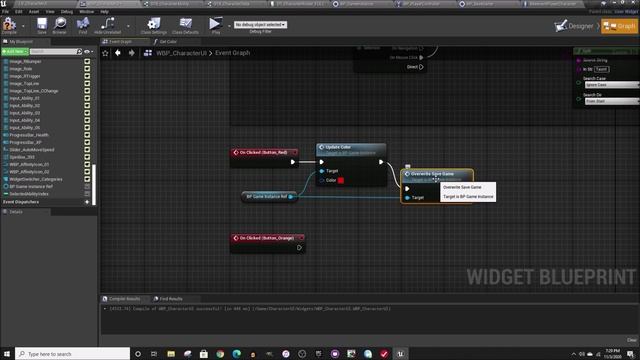This screenshot has height=360, width=640.
Task: Open Browse to locate asset in content browser
Action: tap(60, 26)
